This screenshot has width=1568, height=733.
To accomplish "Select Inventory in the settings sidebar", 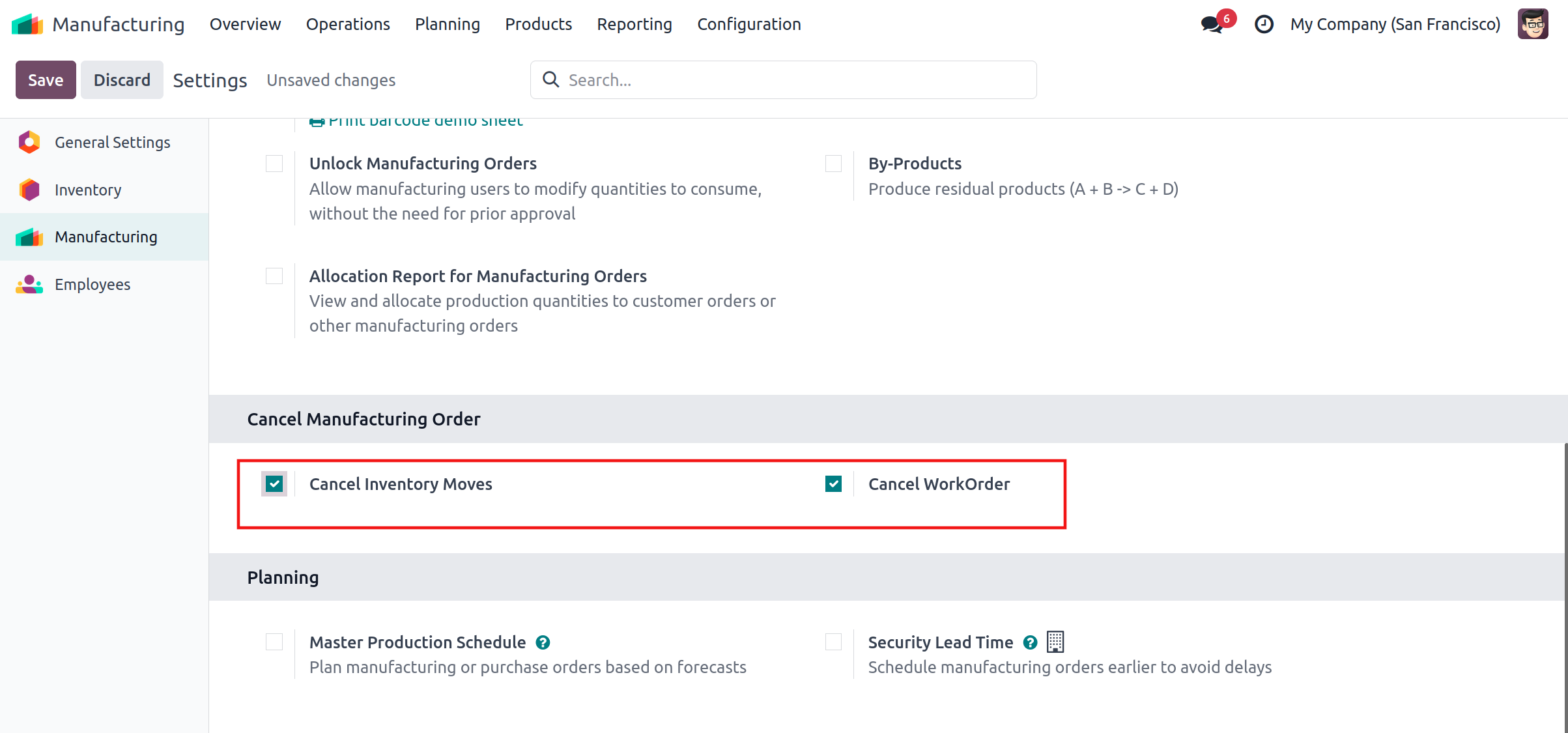I will pos(88,190).
